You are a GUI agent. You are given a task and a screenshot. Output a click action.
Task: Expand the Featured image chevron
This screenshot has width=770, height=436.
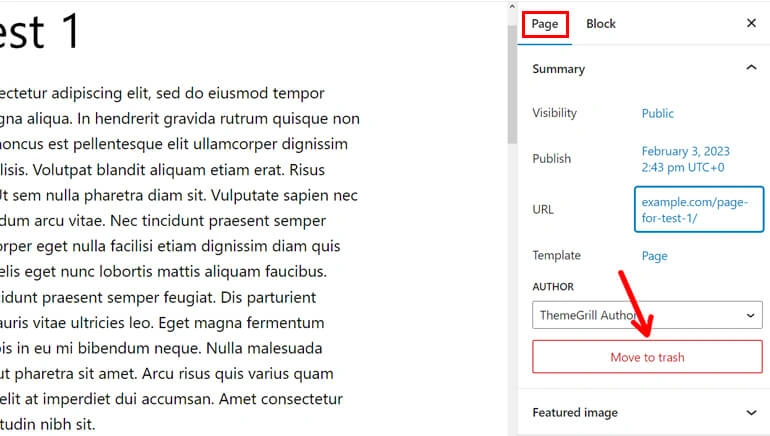click(x=751, y=412)
